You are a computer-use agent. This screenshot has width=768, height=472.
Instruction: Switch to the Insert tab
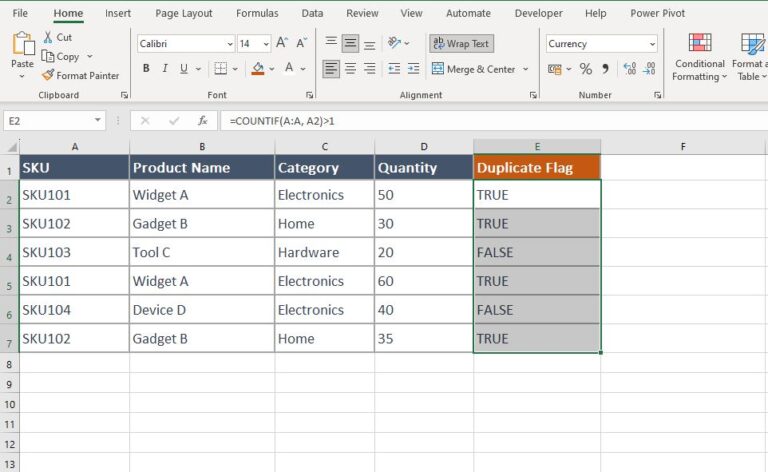(118, 13)
